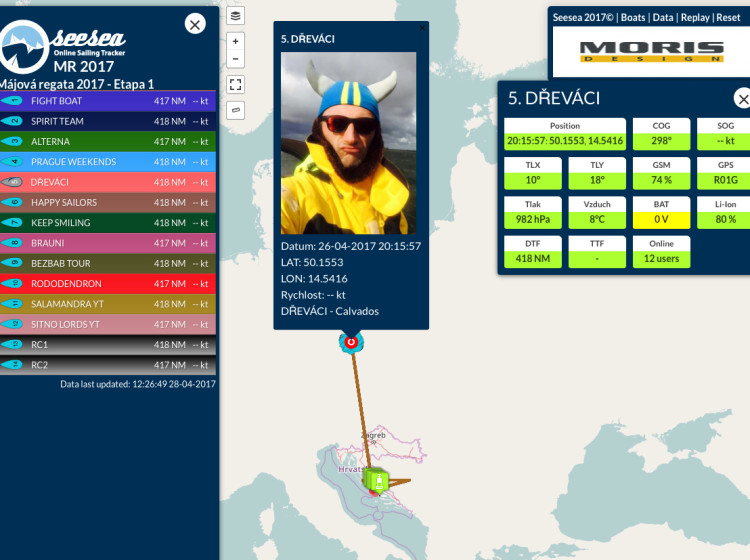Click the PRAGUE WEEKENDS boat icon
The height and width of the screenshot is (560, 750).
click(x=12, y=162)
